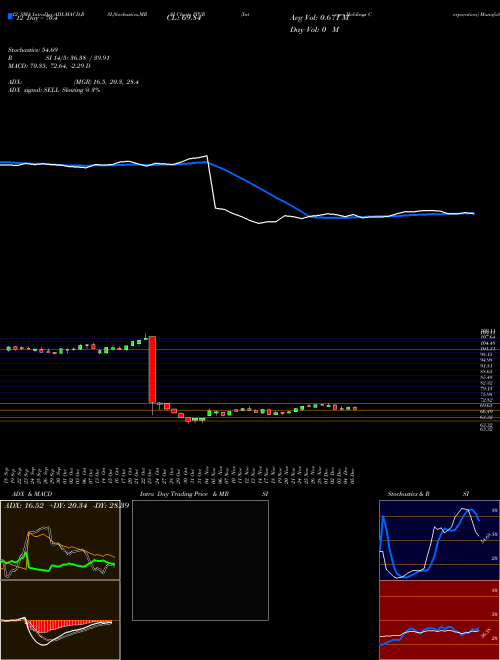Screen dimensions: 500x660
Task: Click the blue 12-day SMA line on chart
Action: [x=261, y=187]
